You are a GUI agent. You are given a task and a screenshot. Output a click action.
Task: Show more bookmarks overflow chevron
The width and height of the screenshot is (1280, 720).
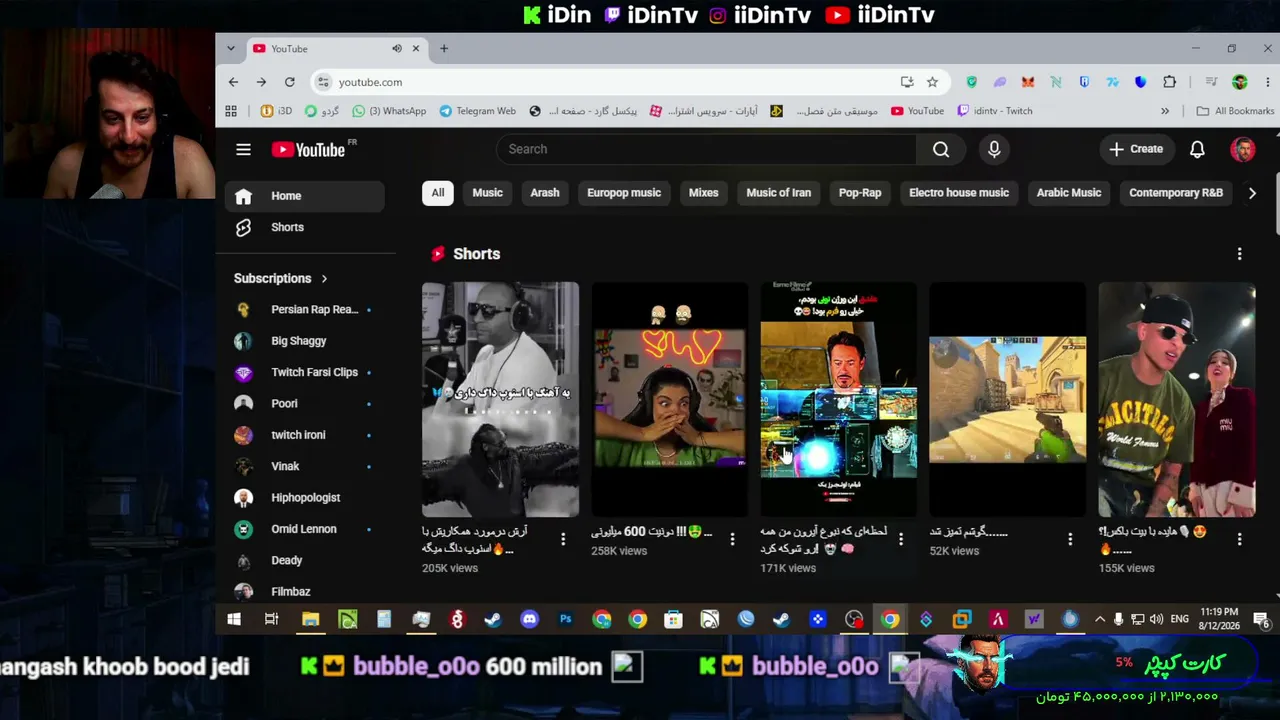coord(1165,111)
